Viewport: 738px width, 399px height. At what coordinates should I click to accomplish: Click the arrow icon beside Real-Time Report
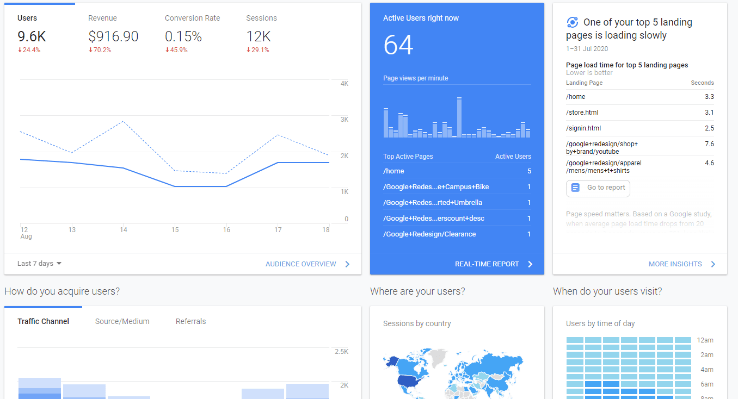pyautogui.click(x=530, y=264)
